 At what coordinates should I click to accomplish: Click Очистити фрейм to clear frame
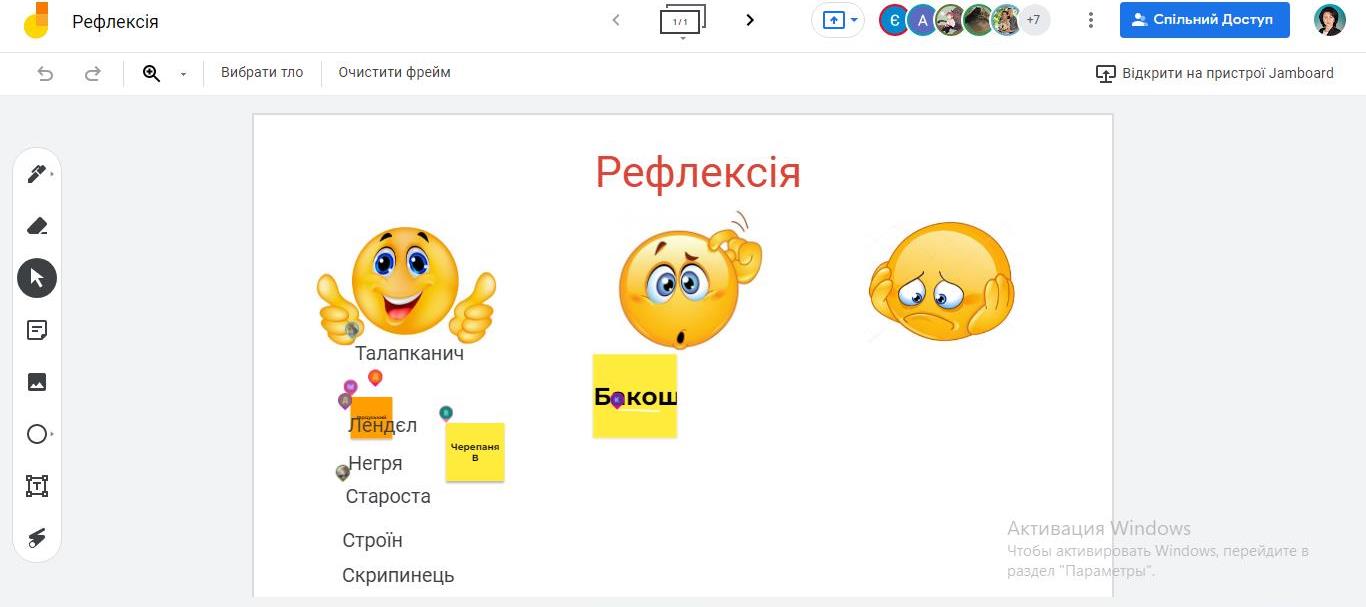(394, 72)
